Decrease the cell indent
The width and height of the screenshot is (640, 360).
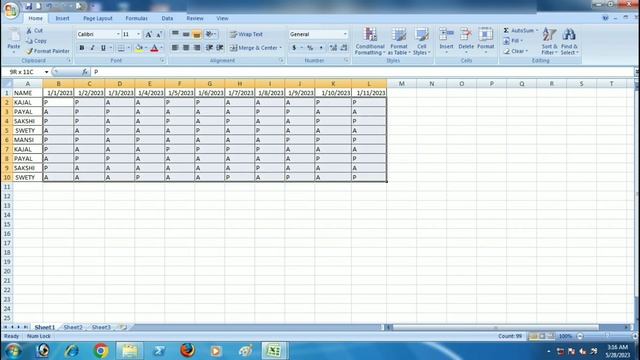coord(209,48)
